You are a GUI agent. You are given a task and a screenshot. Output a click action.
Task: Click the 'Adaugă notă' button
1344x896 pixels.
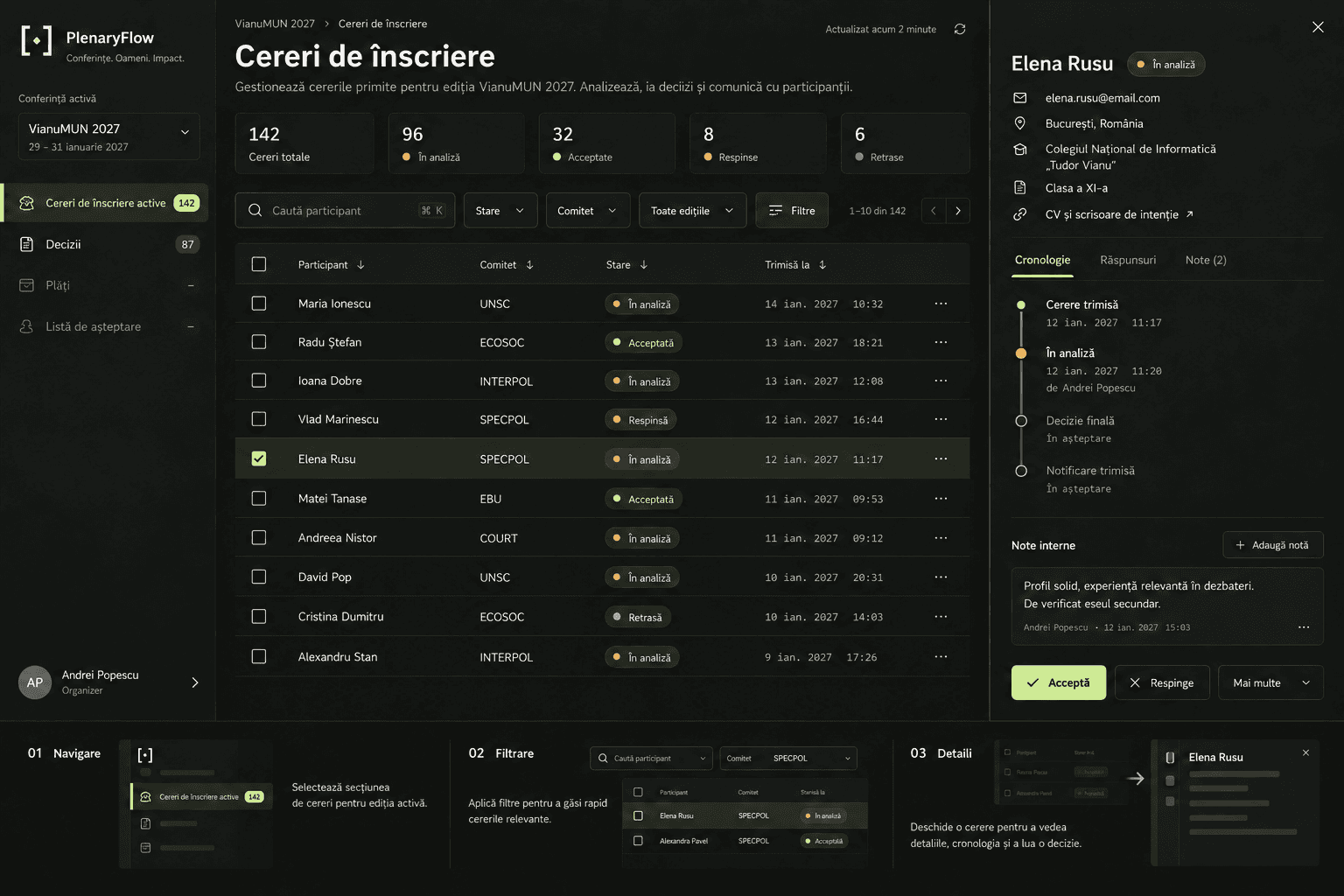point(1272,545)
